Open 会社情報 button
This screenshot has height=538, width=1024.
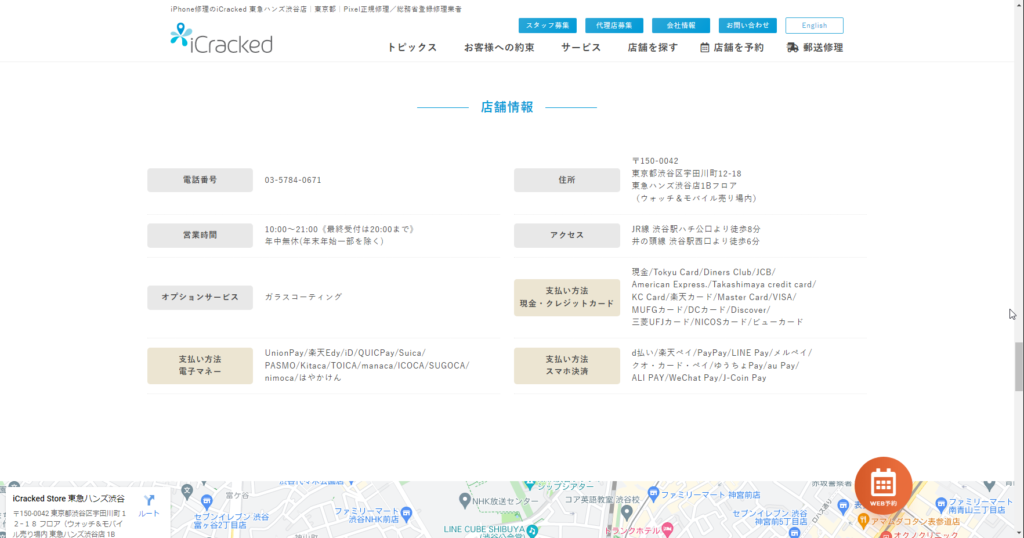coord(680,25)
